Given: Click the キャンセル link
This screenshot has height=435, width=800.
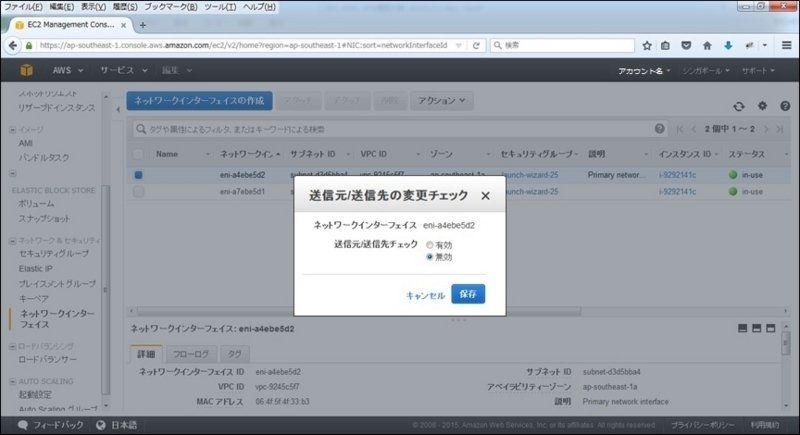Looking at the screenshot, I should pos(425,295).
